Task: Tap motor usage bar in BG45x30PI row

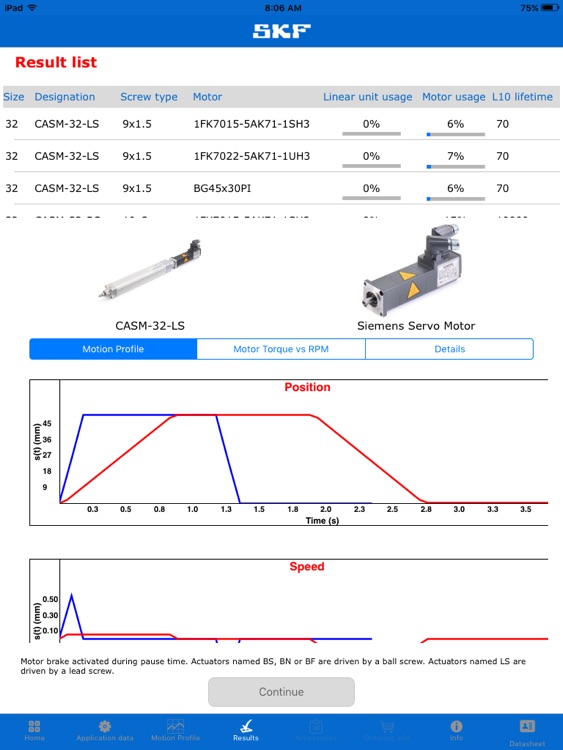Action: [455, 199]
